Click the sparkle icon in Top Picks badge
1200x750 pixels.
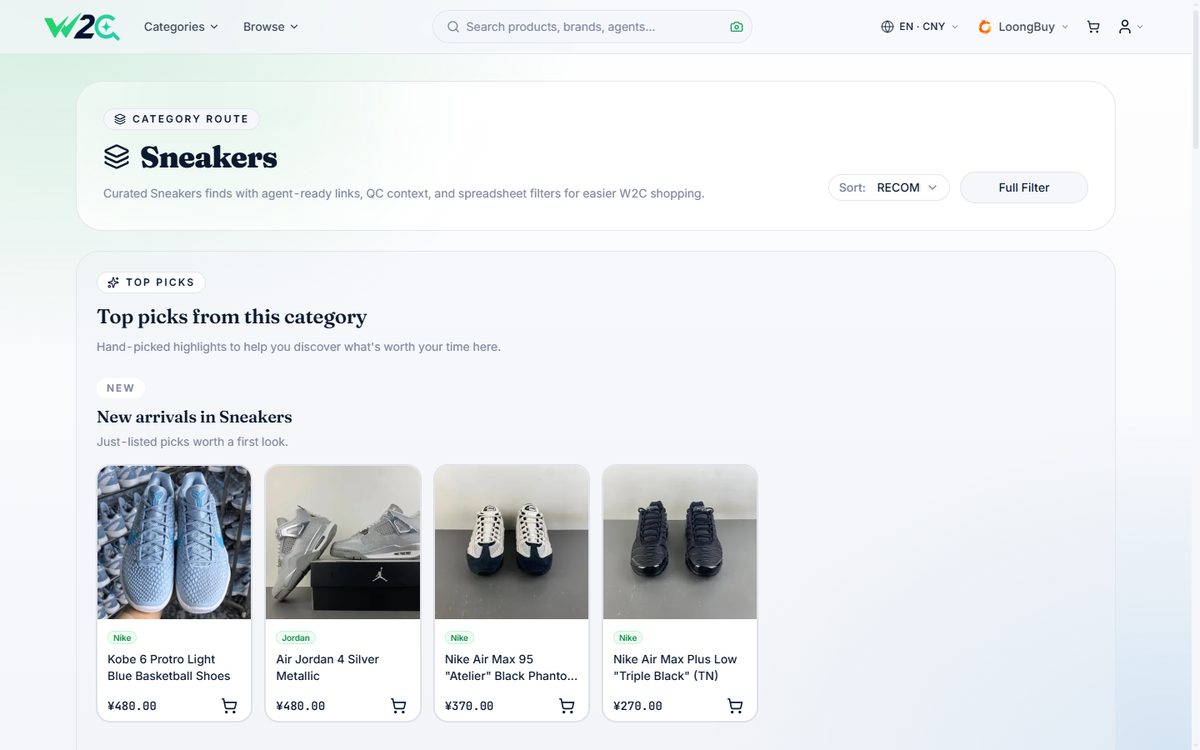click(113, 283)
